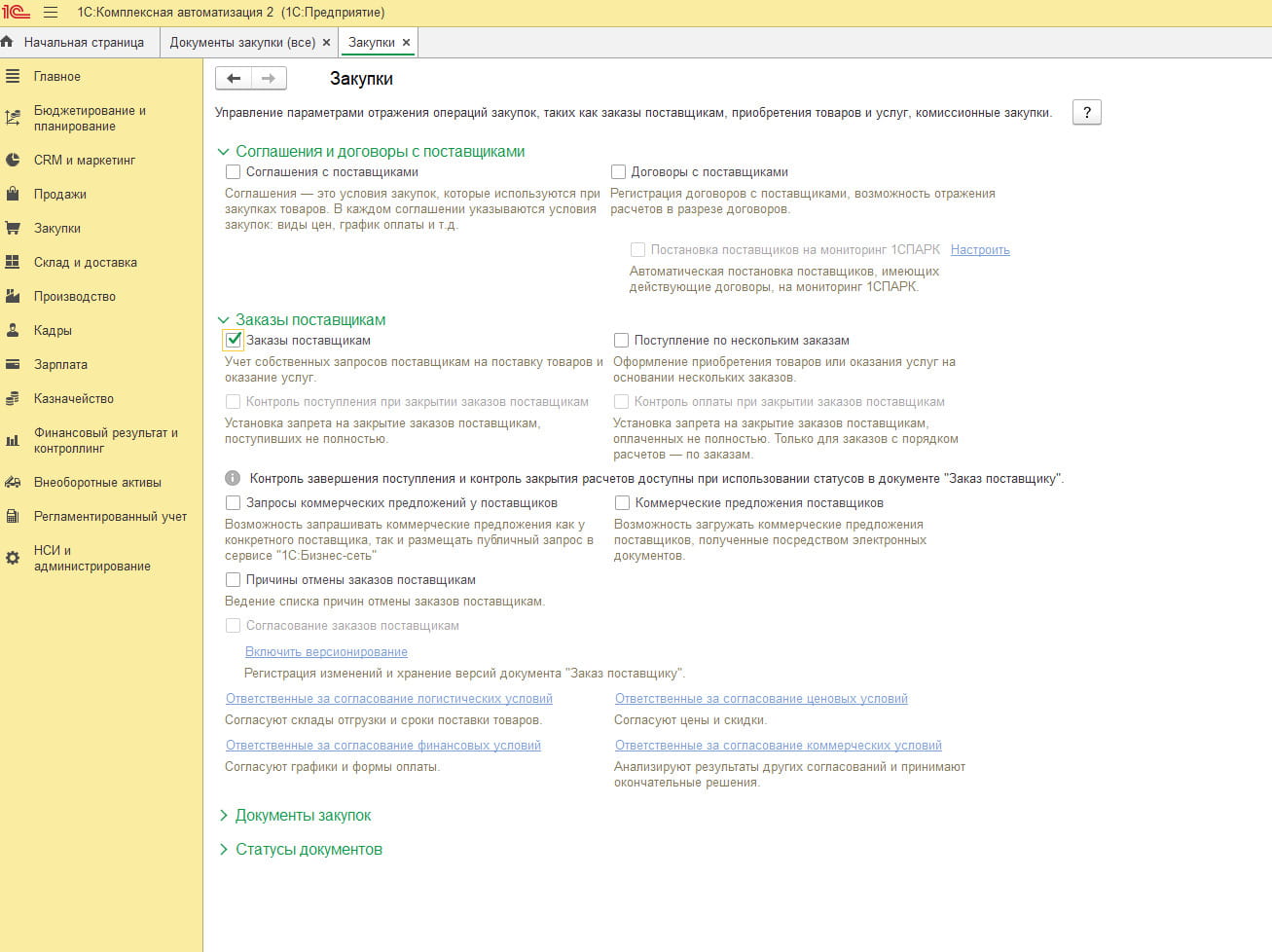Close the Документы закупки (все) tab
The image size is (1272, 952).
pos(327,43)
